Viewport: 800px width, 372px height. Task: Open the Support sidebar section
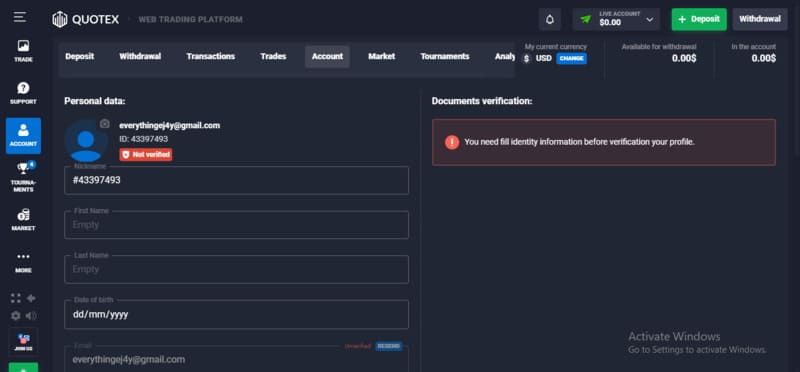click(x=23, y=93)
